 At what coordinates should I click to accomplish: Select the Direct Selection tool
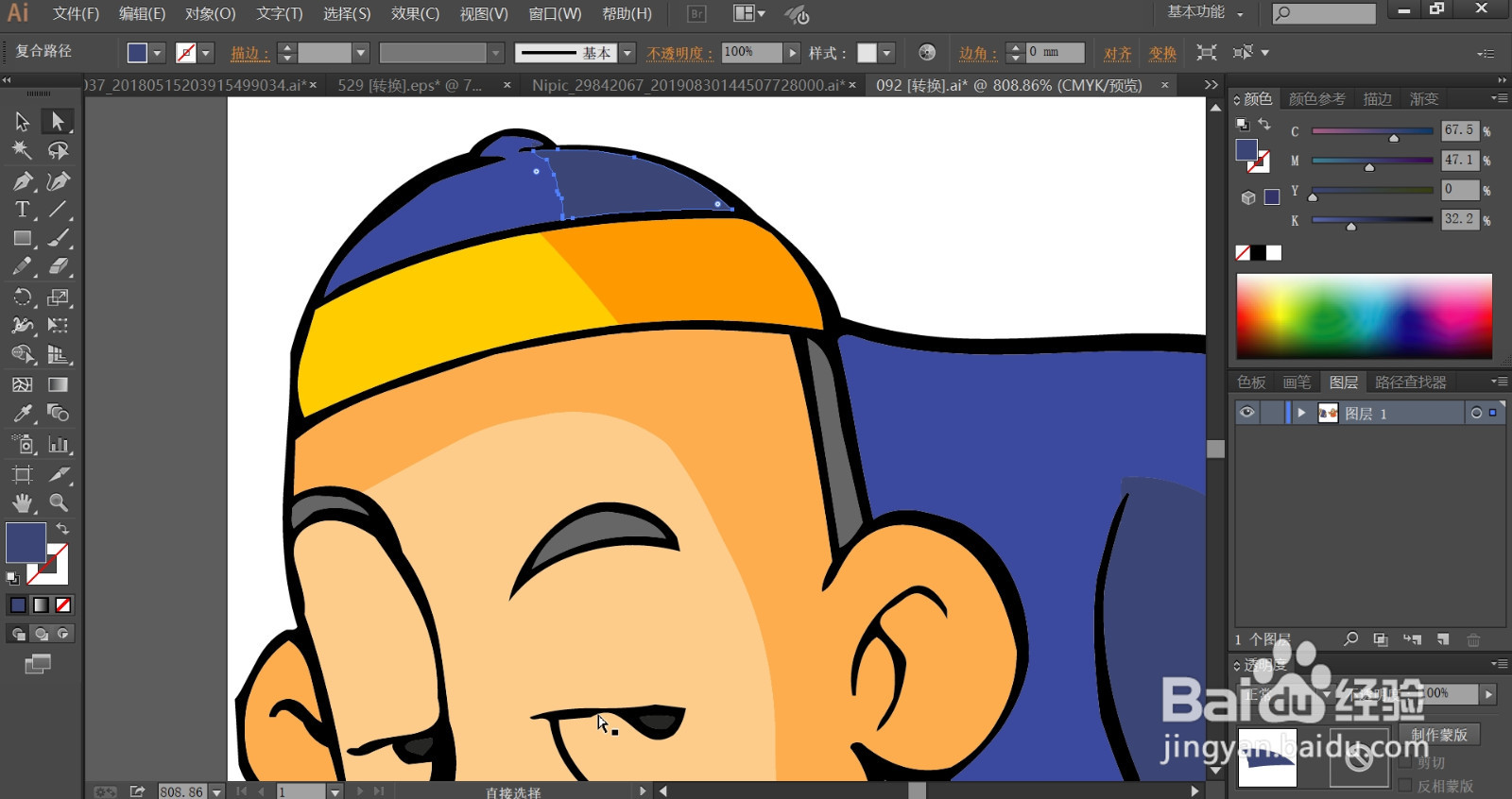coord(58,121)
